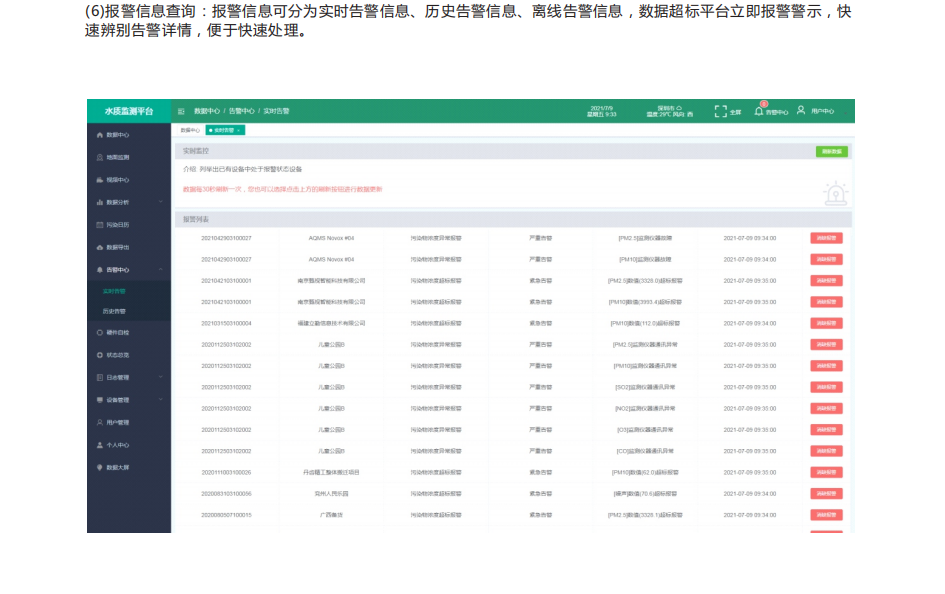This screenshot has width=945, height=594.
Task: Clear alarm for [CO]监测仪器通讯异常 row
Action: pyautogui.click(x=826, y=451)
